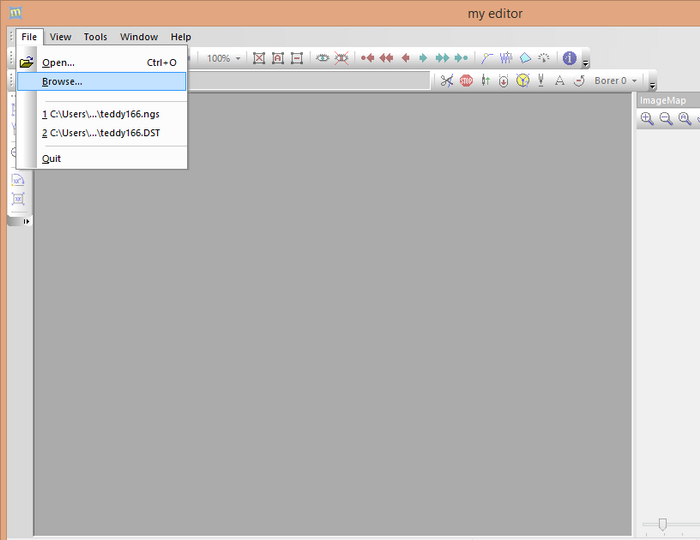Click the teal double right arrow
Viewport: 700px width, 540px height.
coord(442,58)
